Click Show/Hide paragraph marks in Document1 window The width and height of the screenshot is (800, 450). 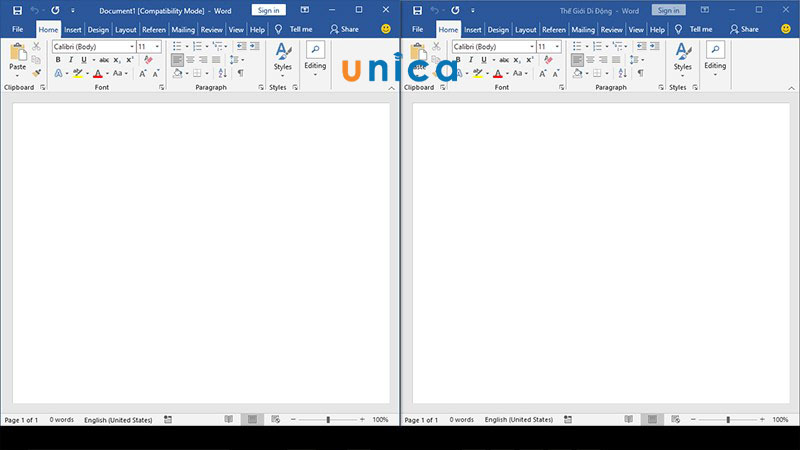(x=240, y=73)
